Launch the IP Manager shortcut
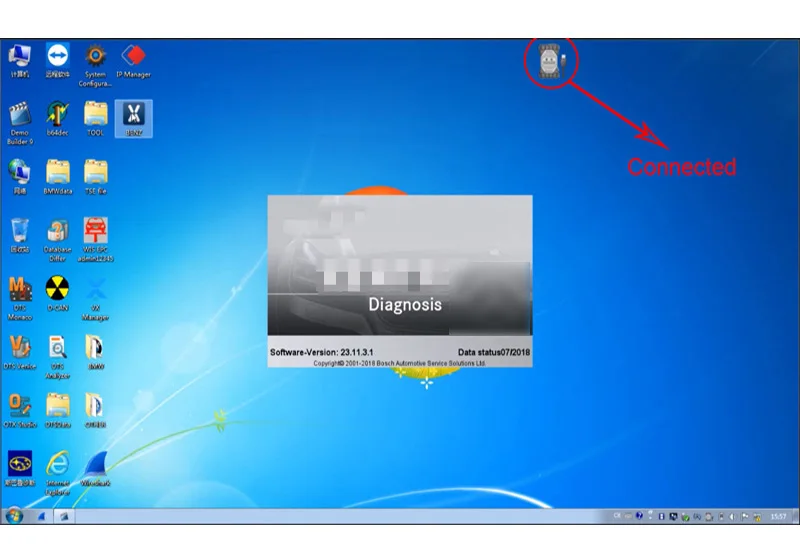The image size is (800, 560). point(134,60)
